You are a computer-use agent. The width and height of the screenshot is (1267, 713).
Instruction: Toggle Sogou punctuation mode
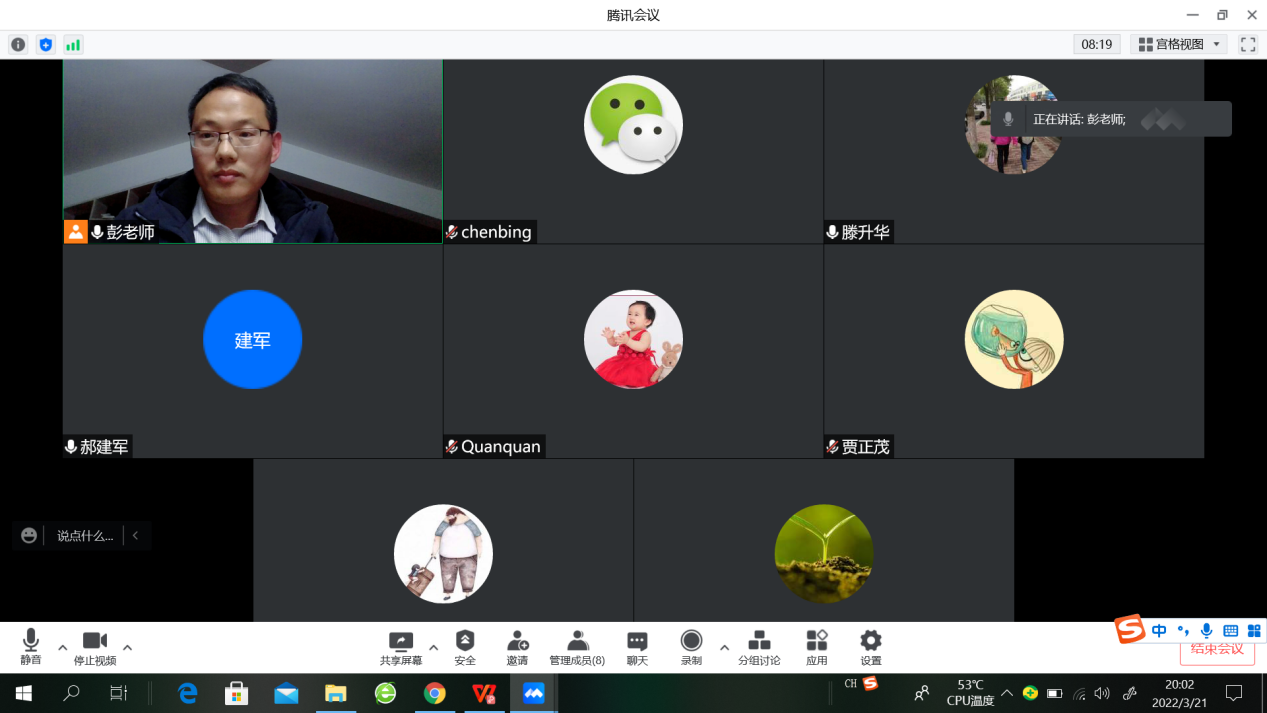point(1183,631)
